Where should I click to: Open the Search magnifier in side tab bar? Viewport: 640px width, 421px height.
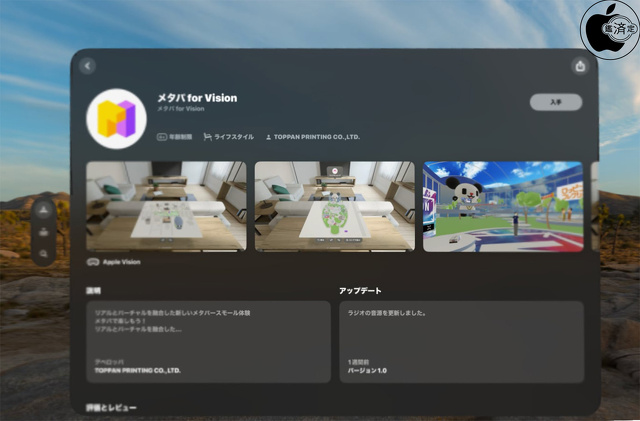(43, 256)
